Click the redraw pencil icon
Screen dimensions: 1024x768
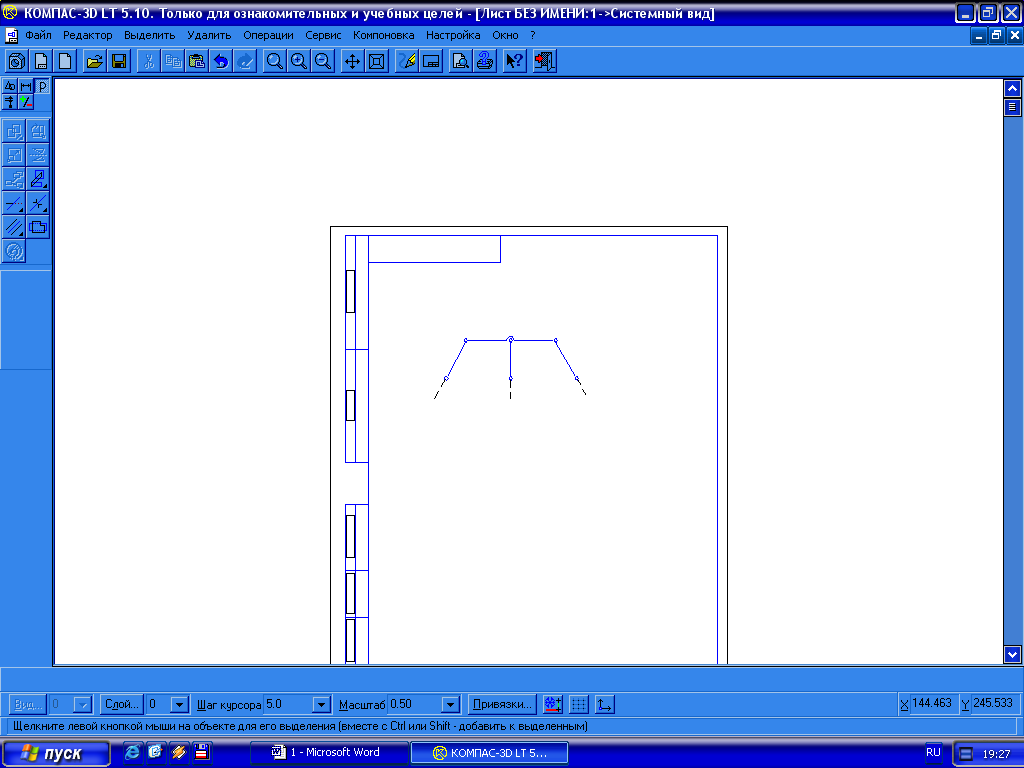407,61
